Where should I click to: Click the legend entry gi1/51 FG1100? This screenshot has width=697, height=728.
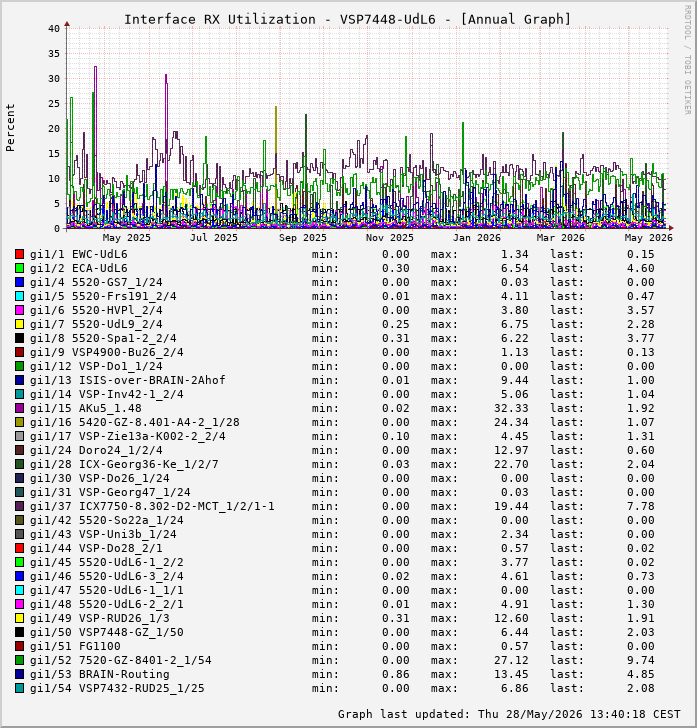coord(75,646)
